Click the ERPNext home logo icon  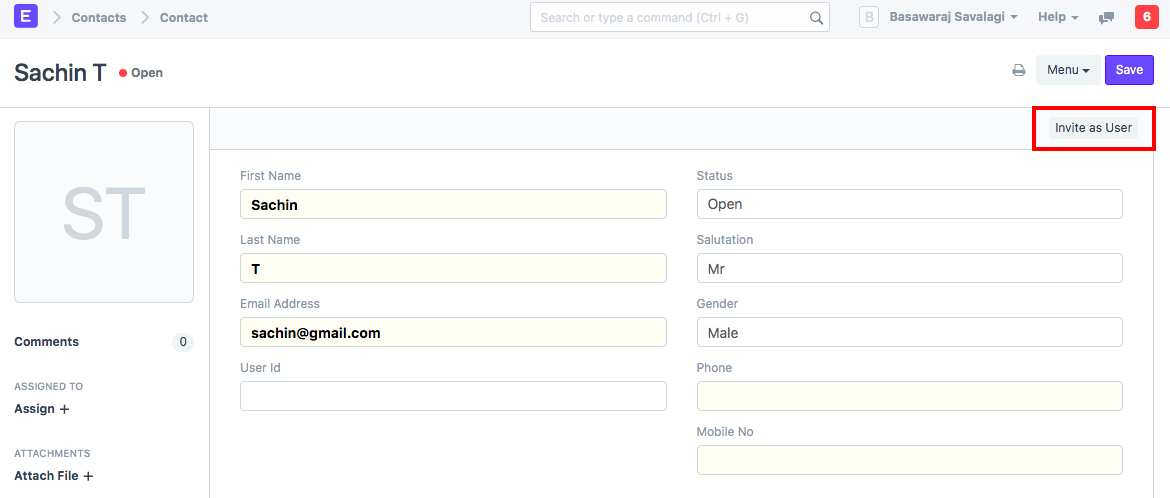[x=25, y=17]
